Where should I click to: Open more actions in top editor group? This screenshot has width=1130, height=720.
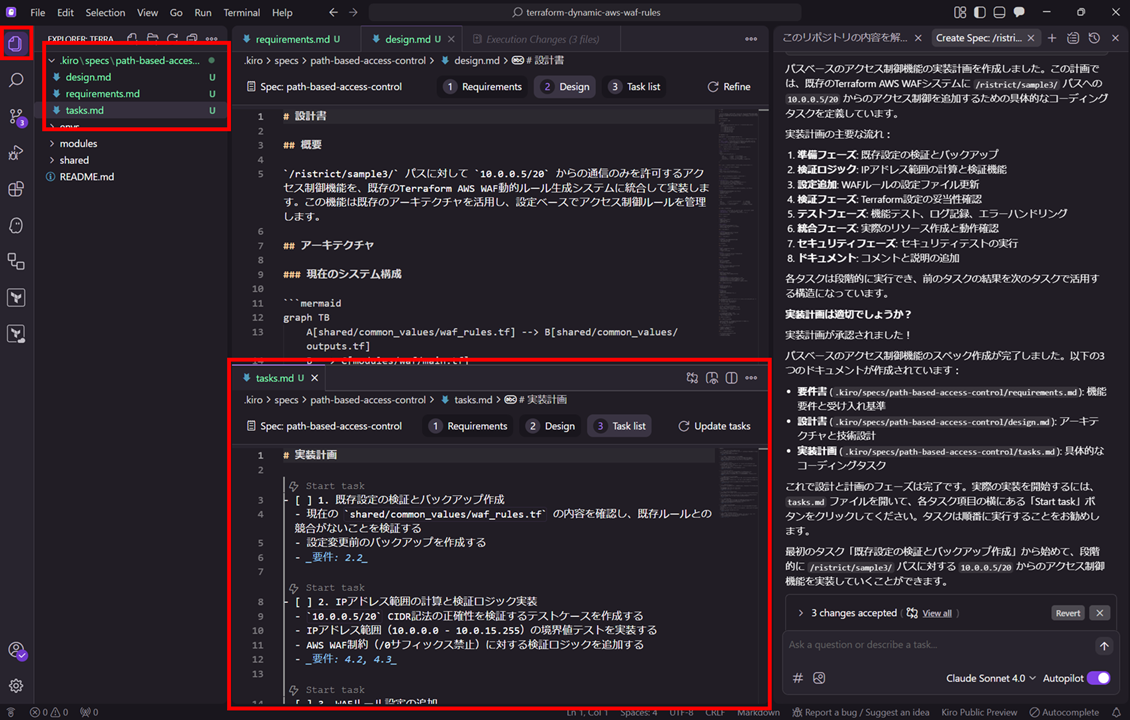tap(751, 39)
